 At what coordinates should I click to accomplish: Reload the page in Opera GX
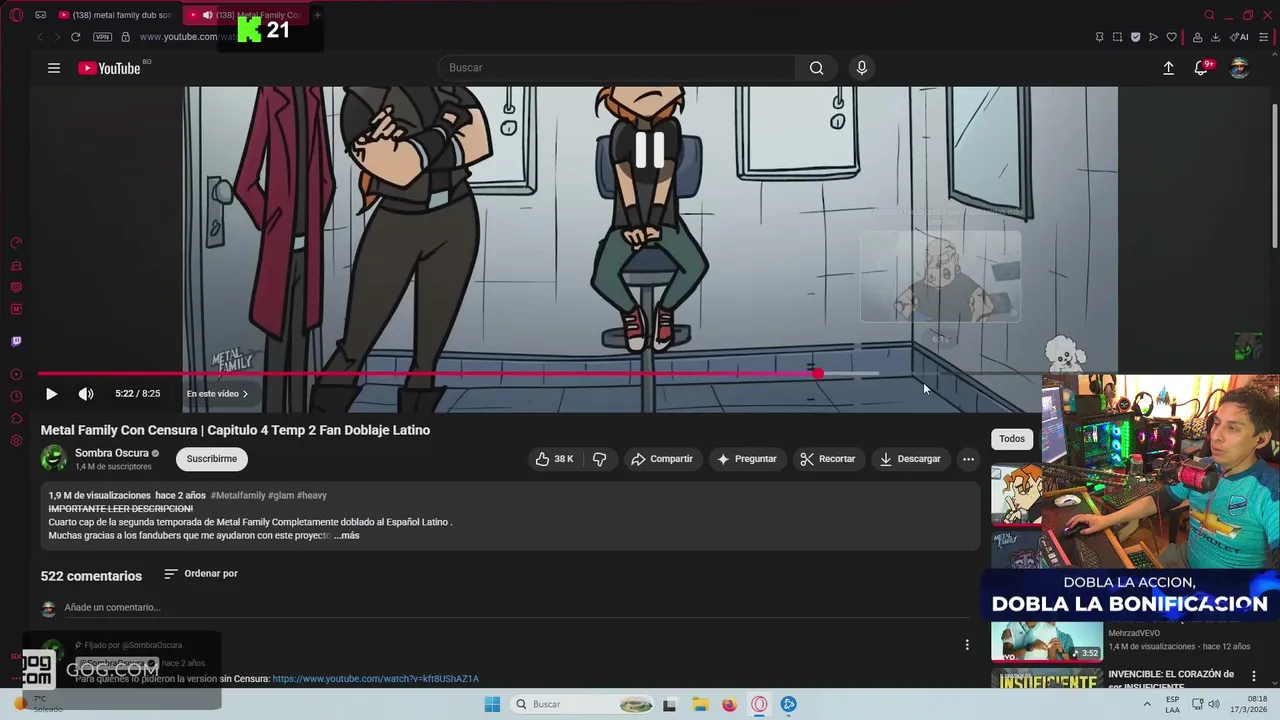pos(75,37)
